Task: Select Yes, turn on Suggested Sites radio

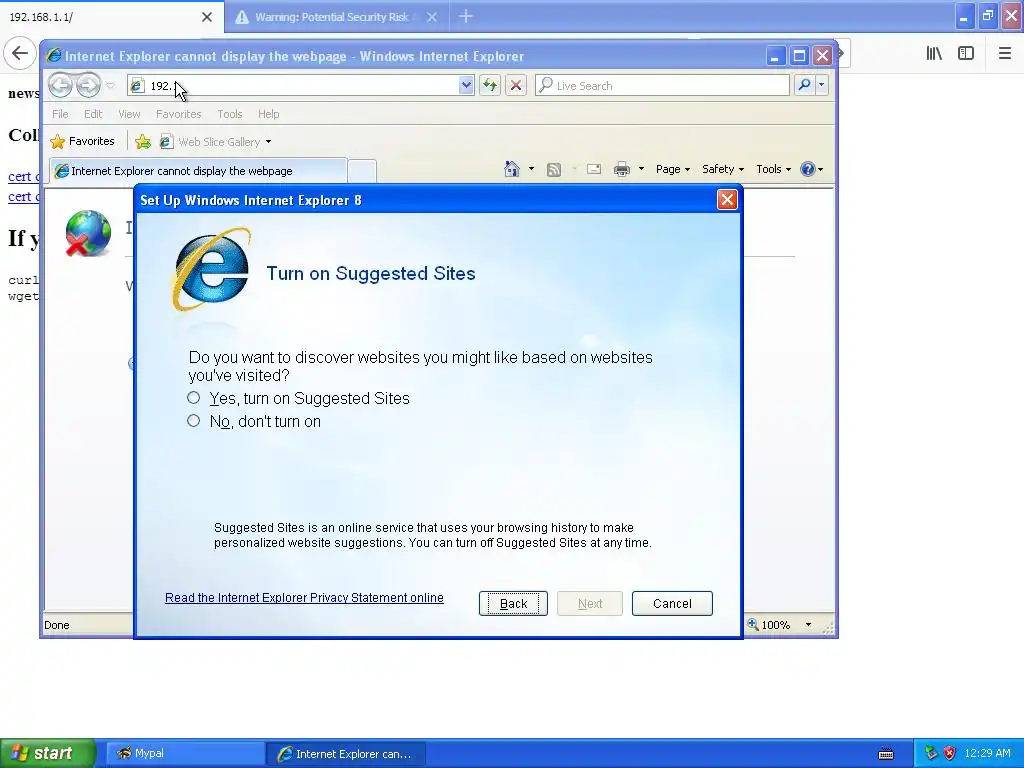Action: click(x=193, y=398)
